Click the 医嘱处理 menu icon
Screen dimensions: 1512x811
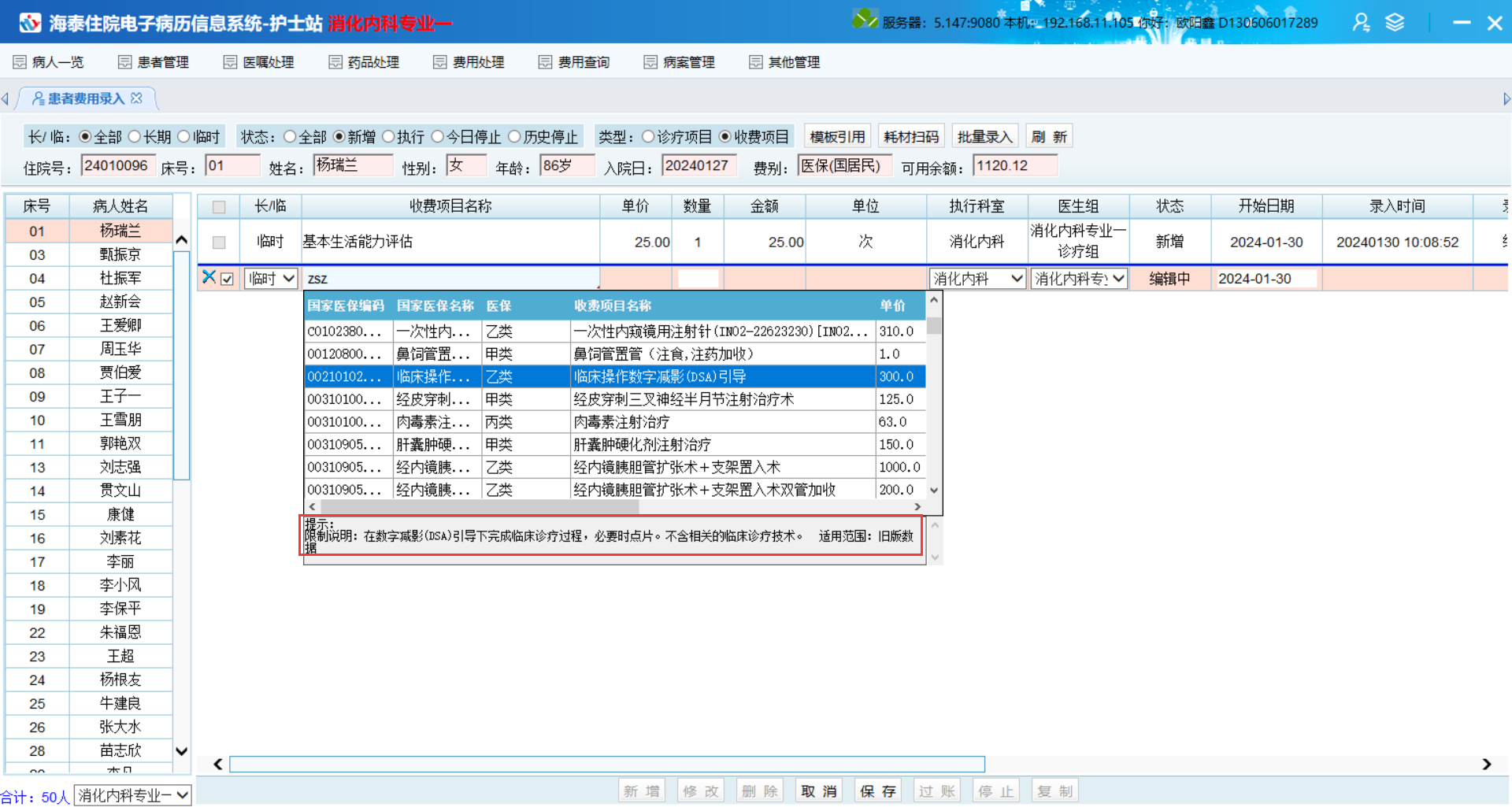[x=230, y=62]
